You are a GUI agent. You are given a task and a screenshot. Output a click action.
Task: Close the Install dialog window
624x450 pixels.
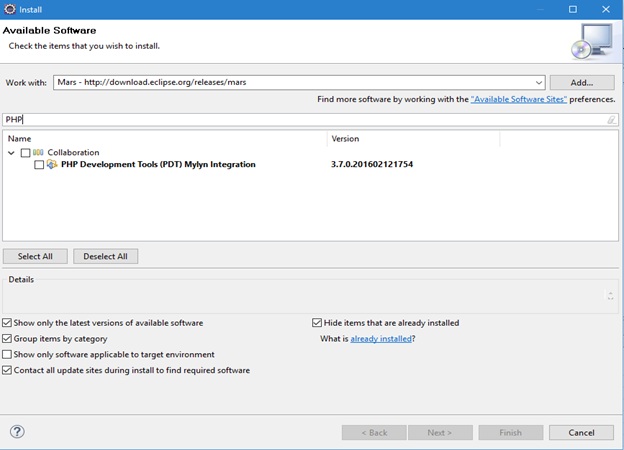point(606,9)
